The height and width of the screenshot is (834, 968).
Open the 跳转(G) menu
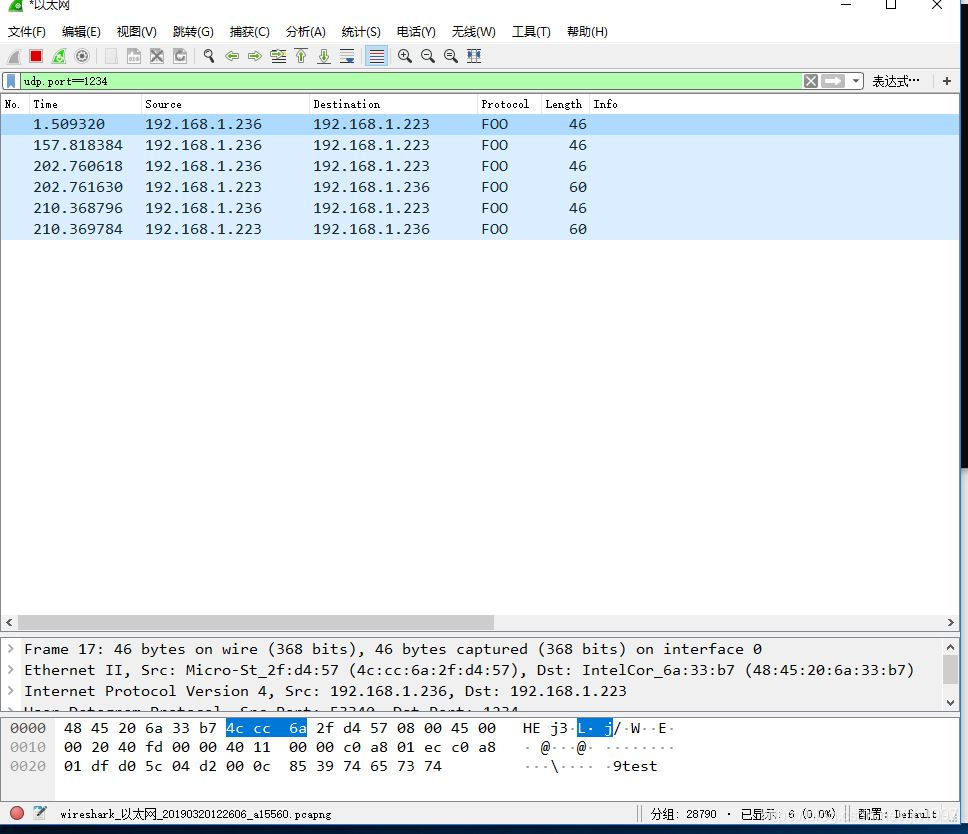point(193,31)
